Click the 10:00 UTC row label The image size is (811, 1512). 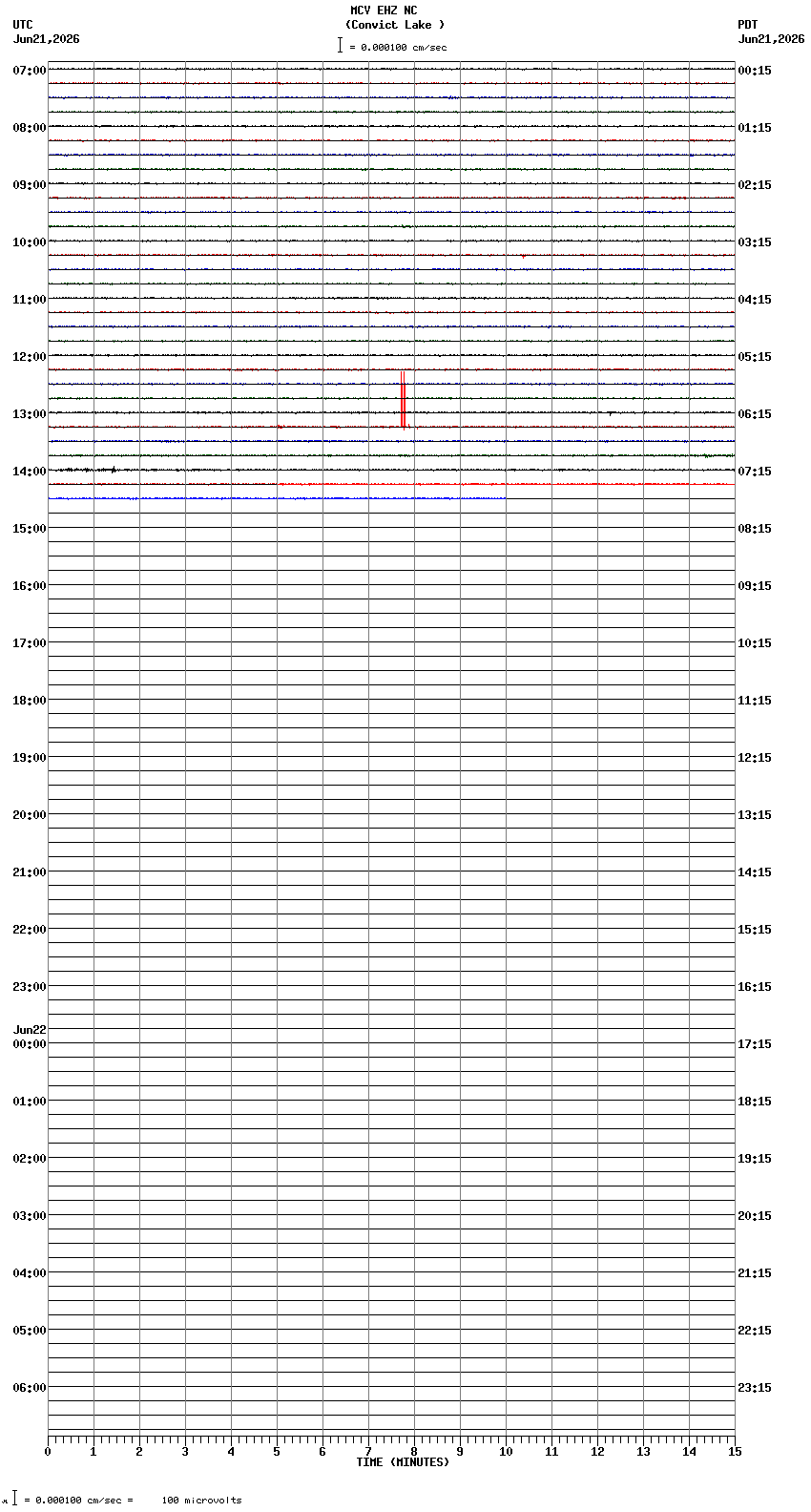click(30, 242)
